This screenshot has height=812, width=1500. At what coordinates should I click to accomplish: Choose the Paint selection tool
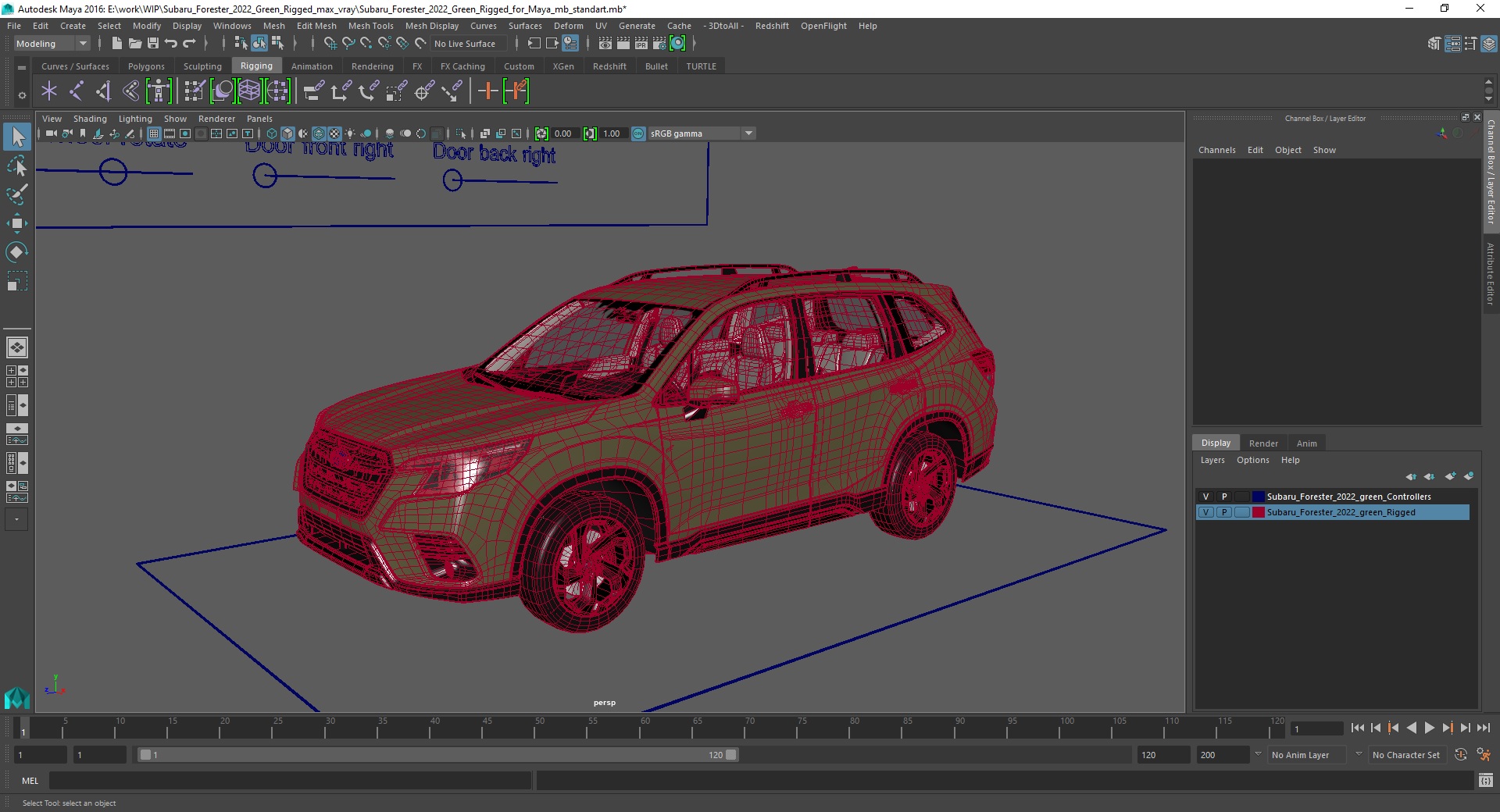click(x=17, y=194)
